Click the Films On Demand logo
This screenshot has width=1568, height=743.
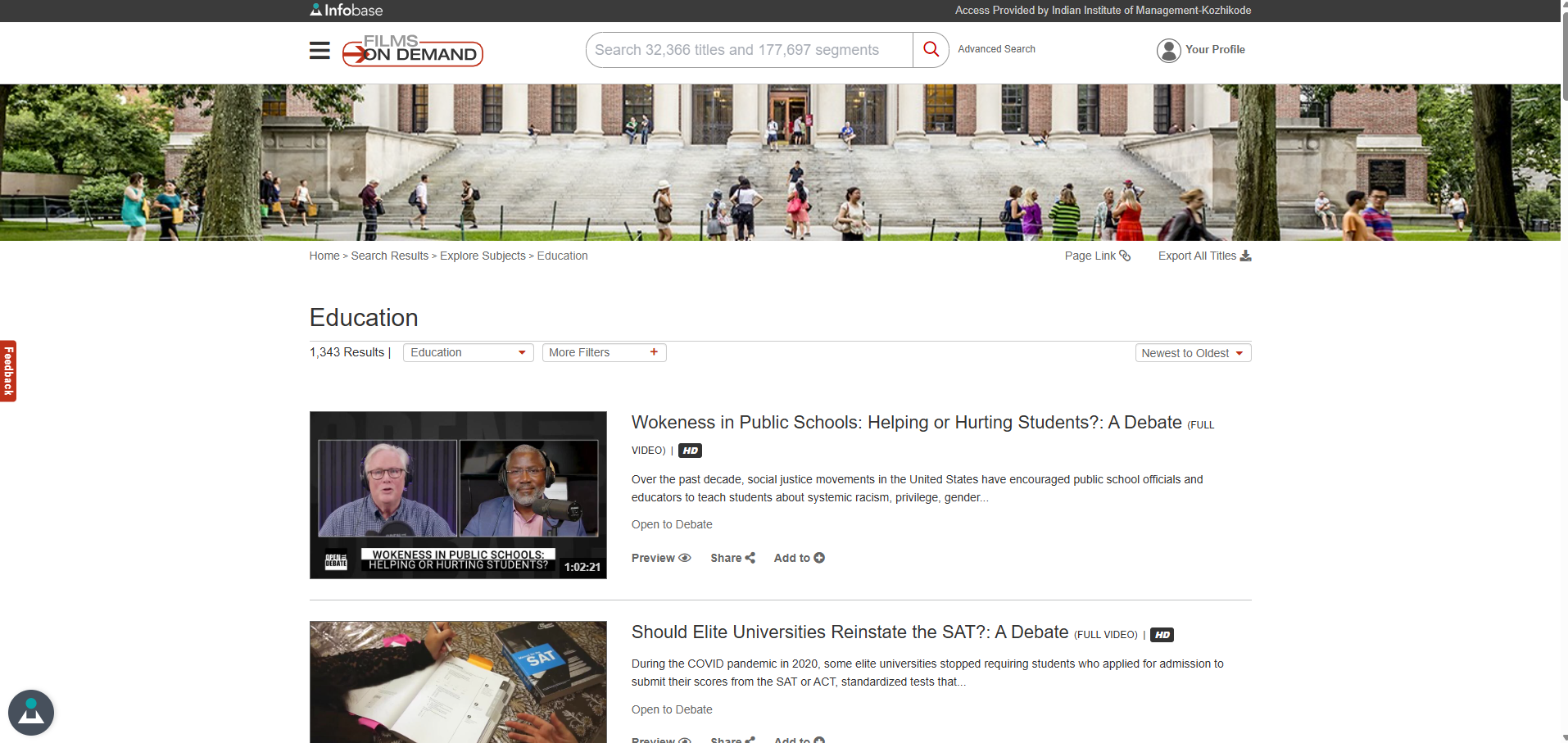[x=412, y=51]
